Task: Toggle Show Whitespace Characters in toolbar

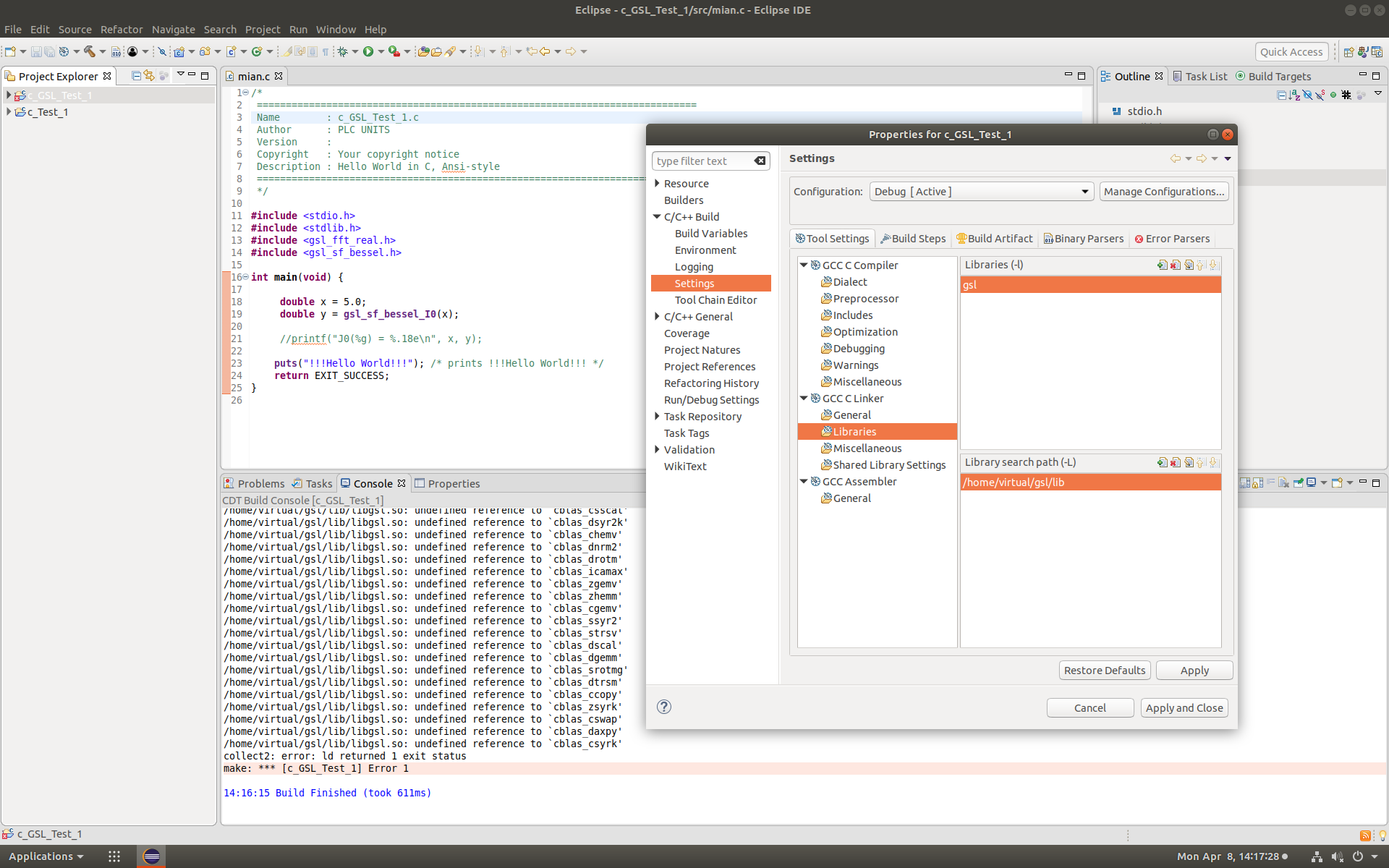Action: click(x=325, y=51)
